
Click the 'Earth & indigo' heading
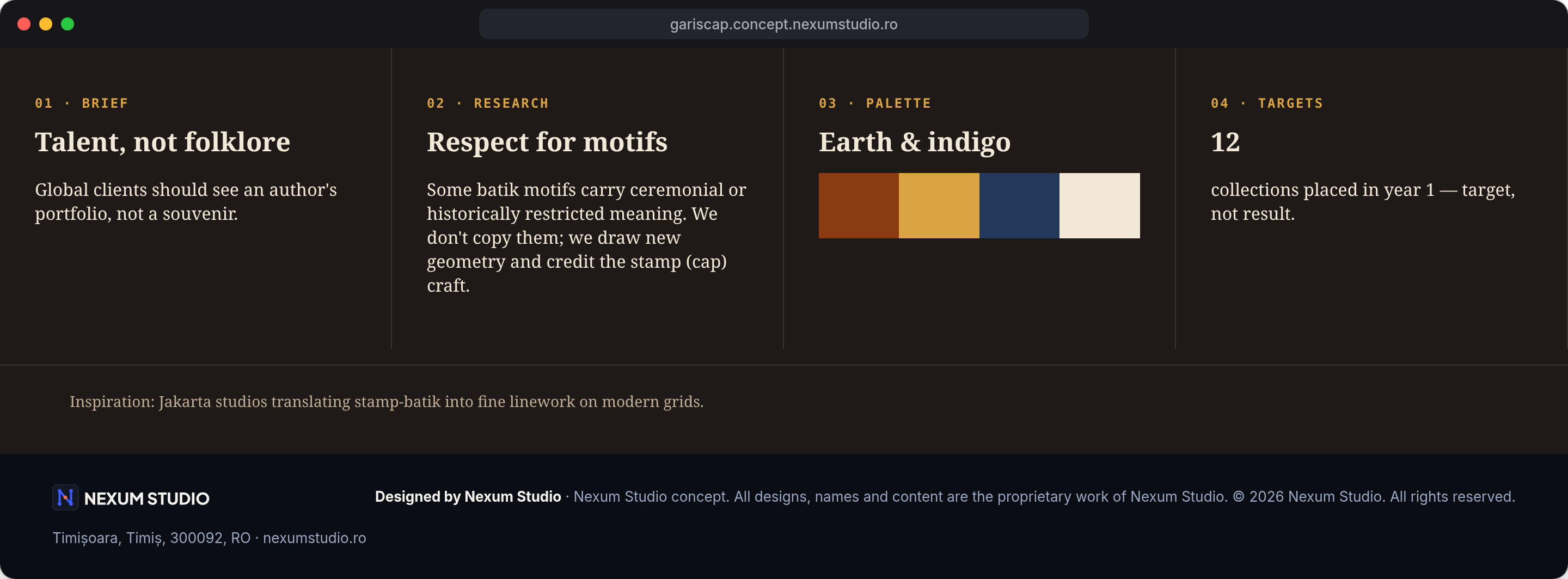tap(914, 143)
